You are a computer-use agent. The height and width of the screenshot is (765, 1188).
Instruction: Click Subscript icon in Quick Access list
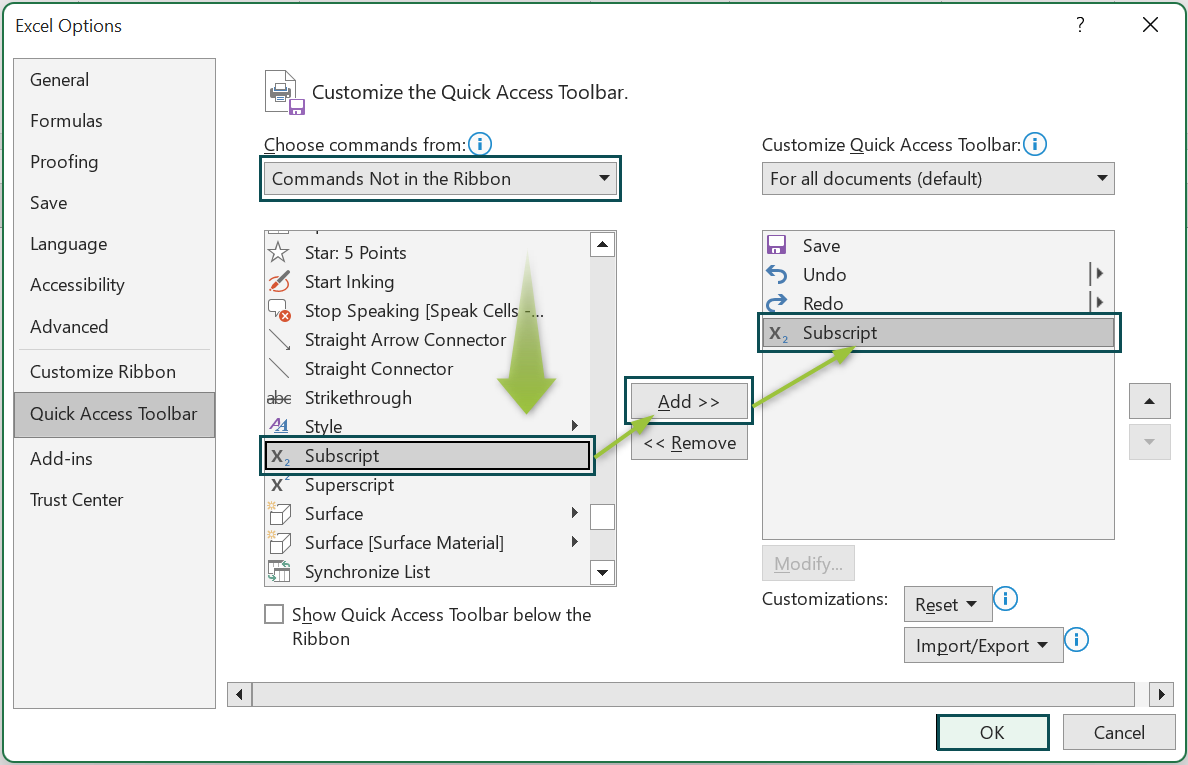[x=778, y=333]
